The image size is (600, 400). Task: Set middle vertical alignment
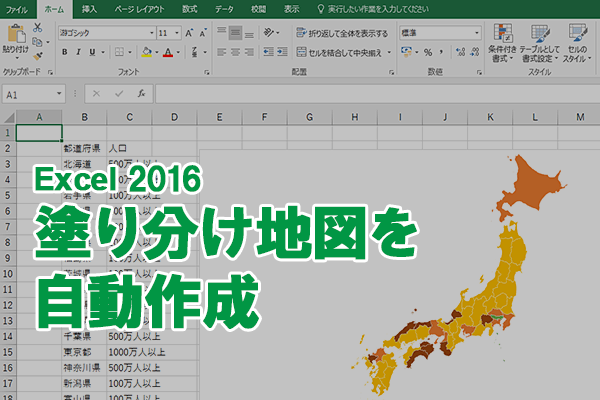(235, 33)
